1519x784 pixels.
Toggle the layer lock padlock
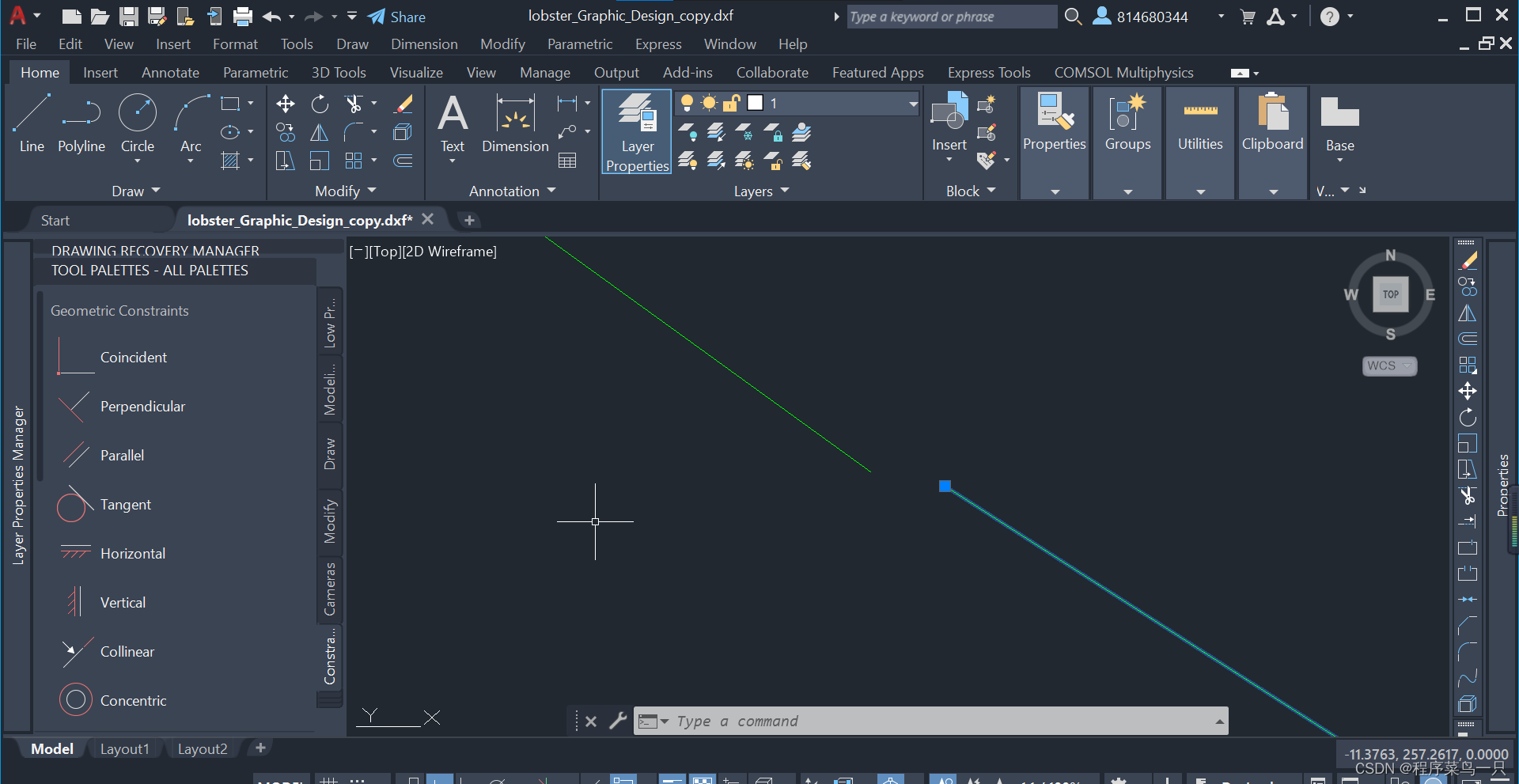732,103
